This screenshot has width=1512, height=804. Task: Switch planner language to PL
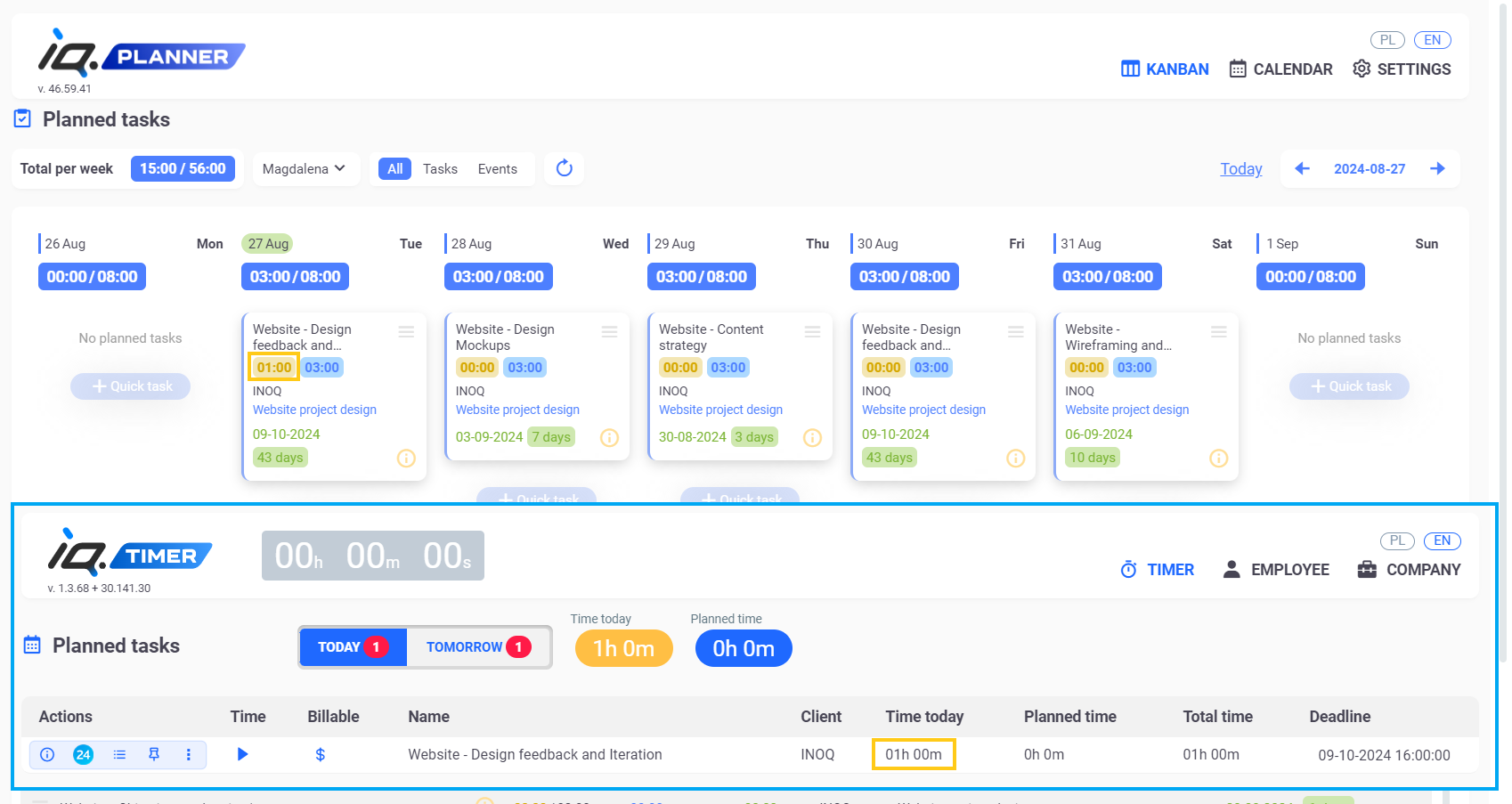pos(1386,40)
